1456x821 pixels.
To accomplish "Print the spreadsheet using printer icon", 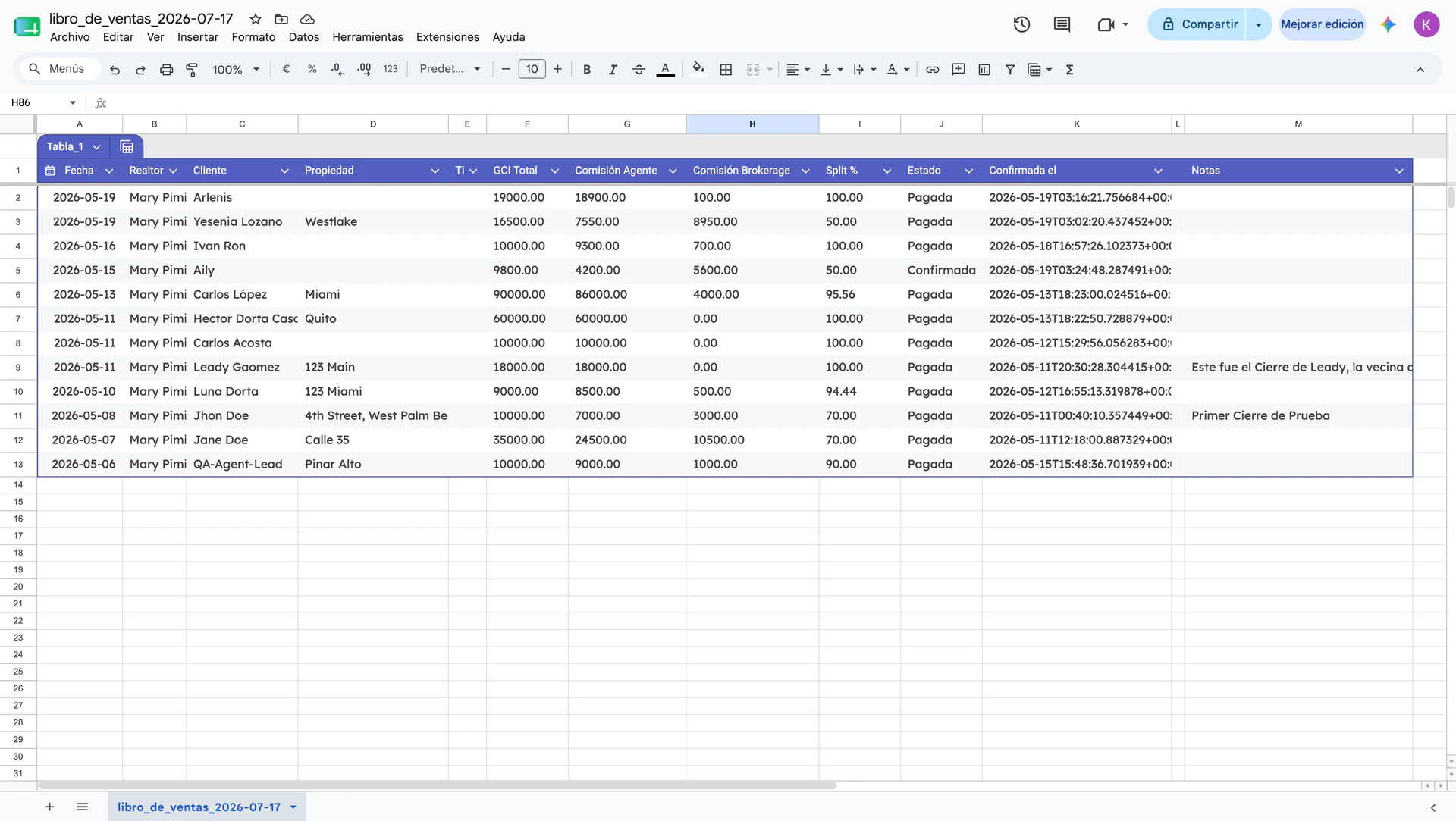I will click(x=166, y=70).
